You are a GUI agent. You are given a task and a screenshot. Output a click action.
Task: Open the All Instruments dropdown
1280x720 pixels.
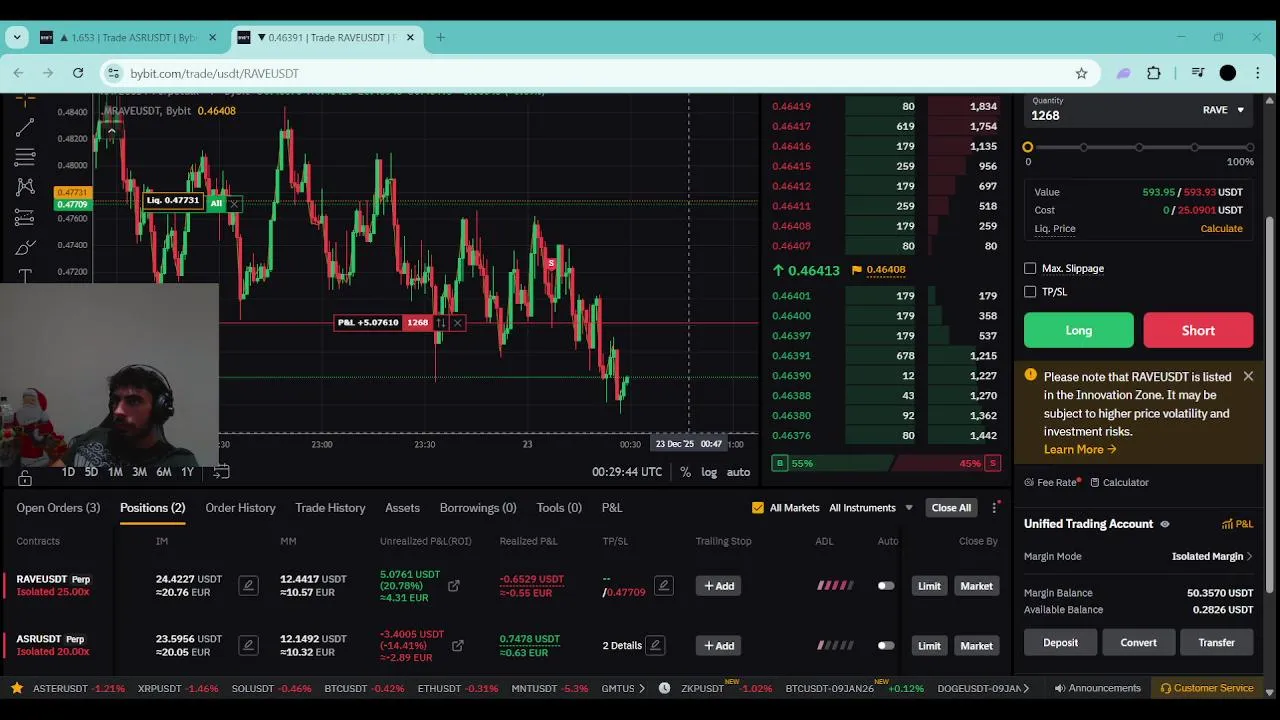(871, 508)
